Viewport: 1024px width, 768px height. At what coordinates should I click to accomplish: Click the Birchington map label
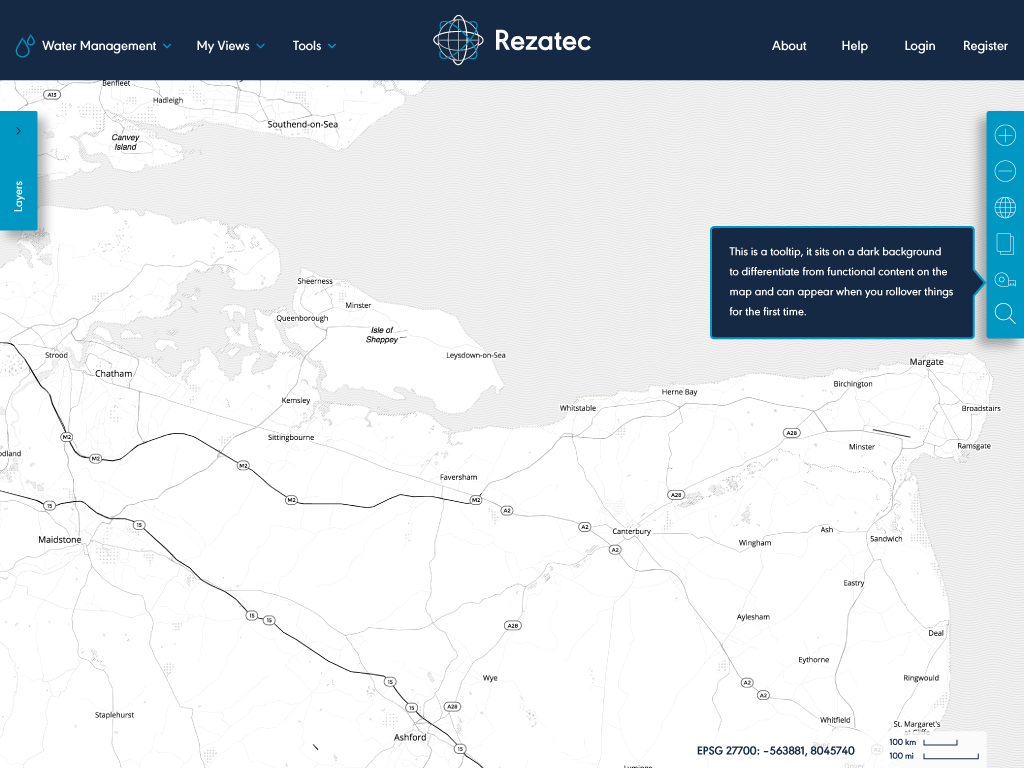(x=853, y=384)
